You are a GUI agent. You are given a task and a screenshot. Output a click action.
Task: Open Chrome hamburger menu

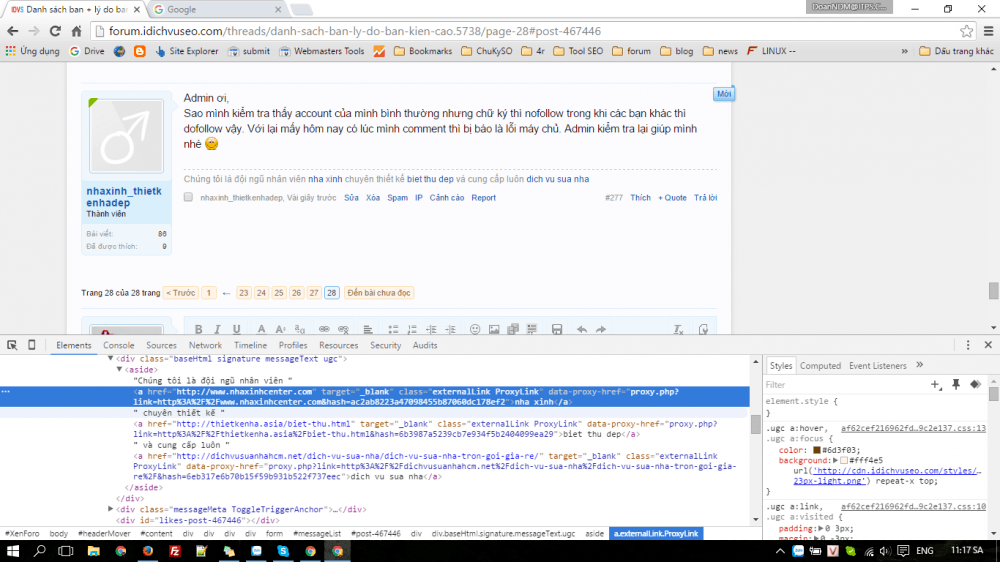pyautogui.click(x=989, y=31)
